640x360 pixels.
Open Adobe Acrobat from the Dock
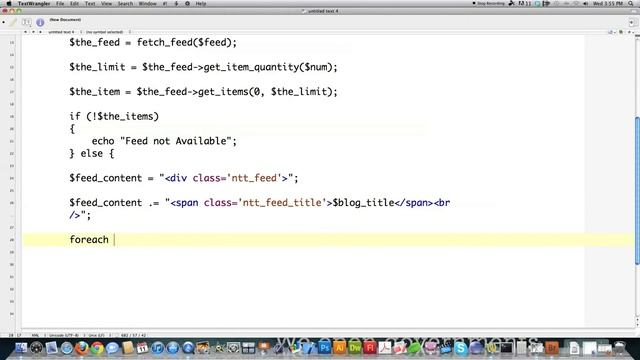(385, 348)
